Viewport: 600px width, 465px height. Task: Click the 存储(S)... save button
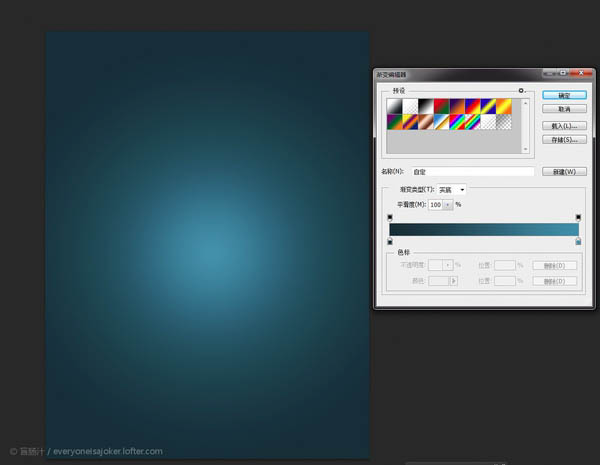564,140
